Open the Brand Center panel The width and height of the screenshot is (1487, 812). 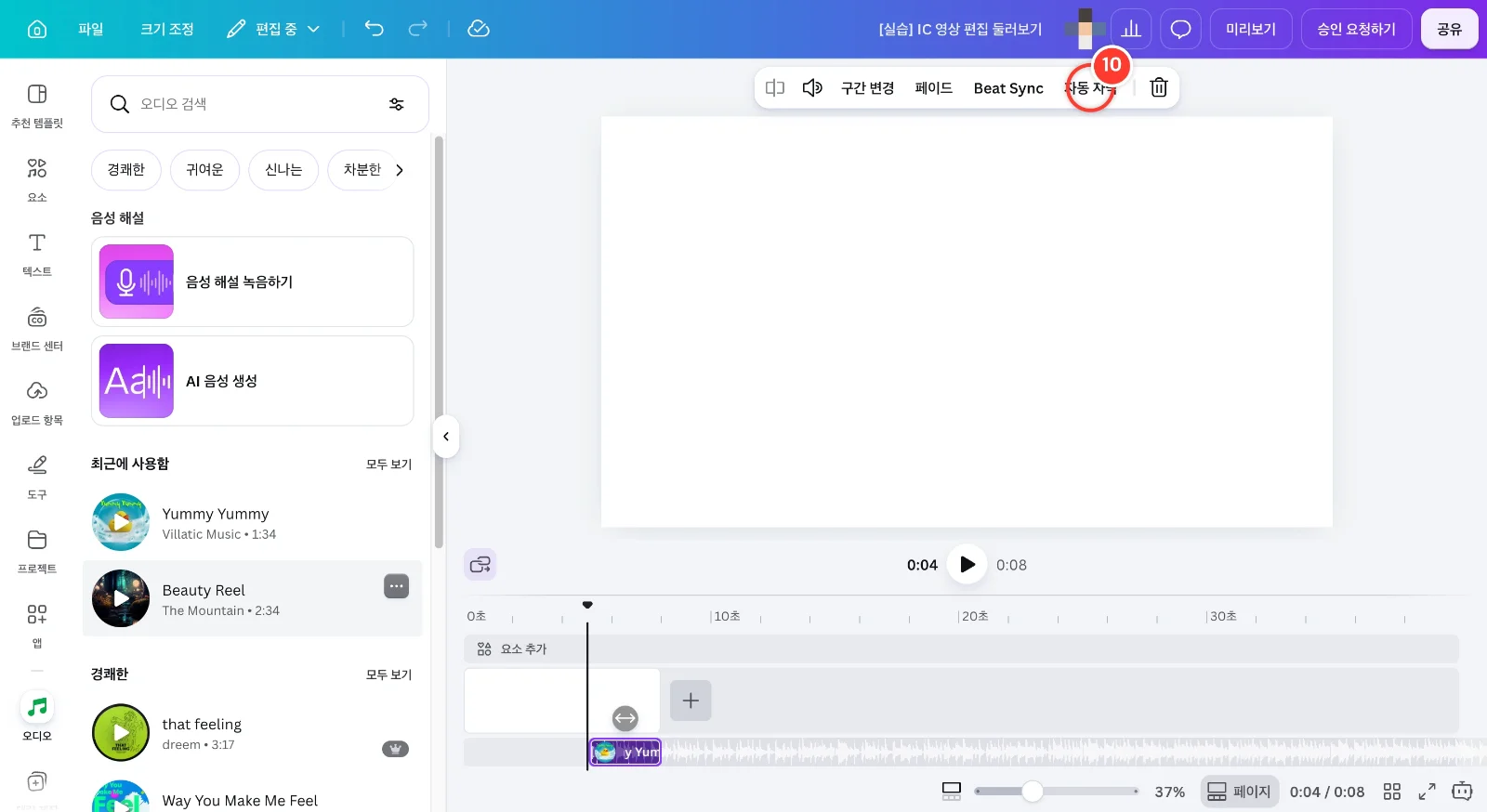[x=37, y=329]
